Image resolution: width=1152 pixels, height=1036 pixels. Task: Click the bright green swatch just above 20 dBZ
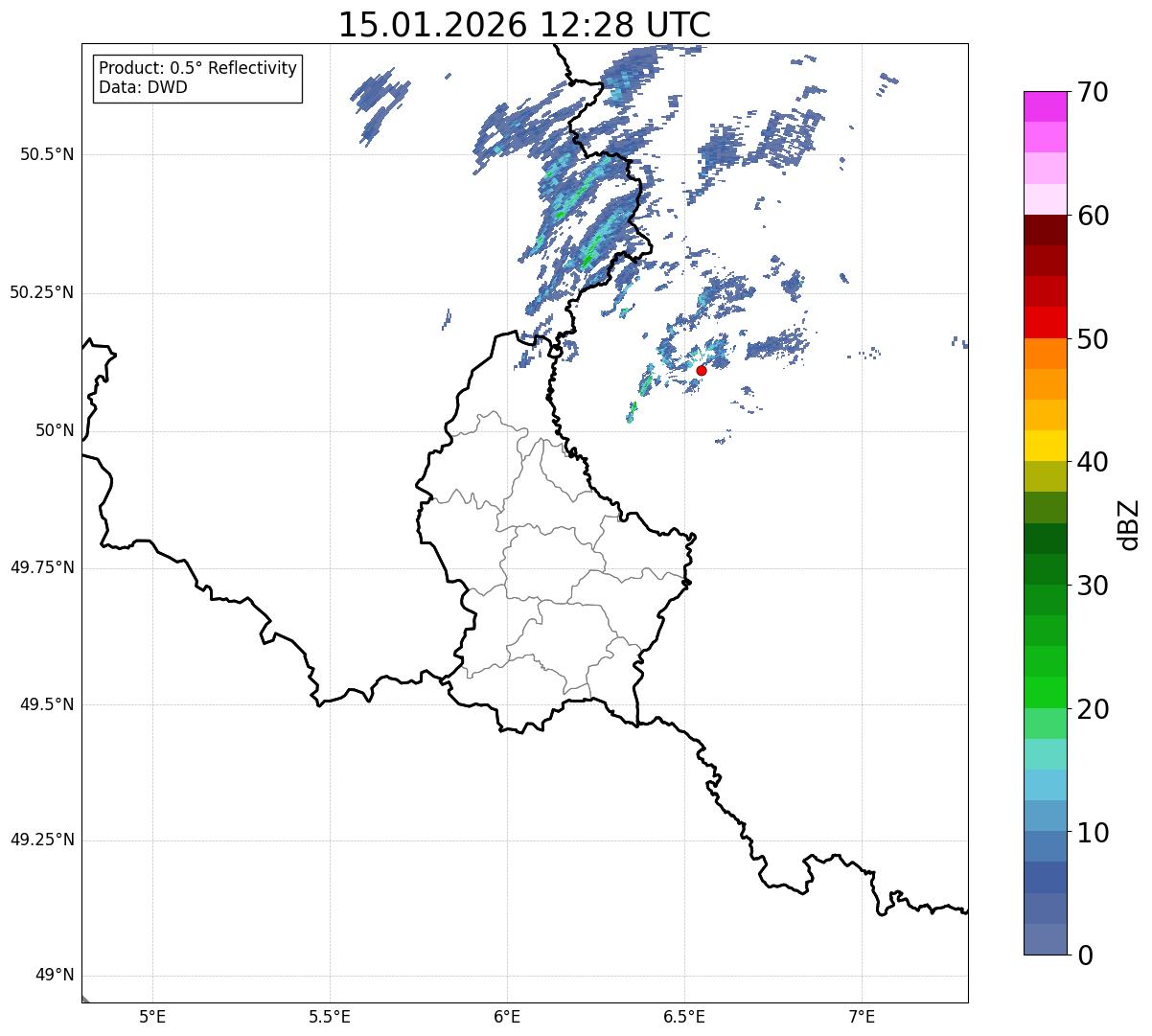(1045, 692)
